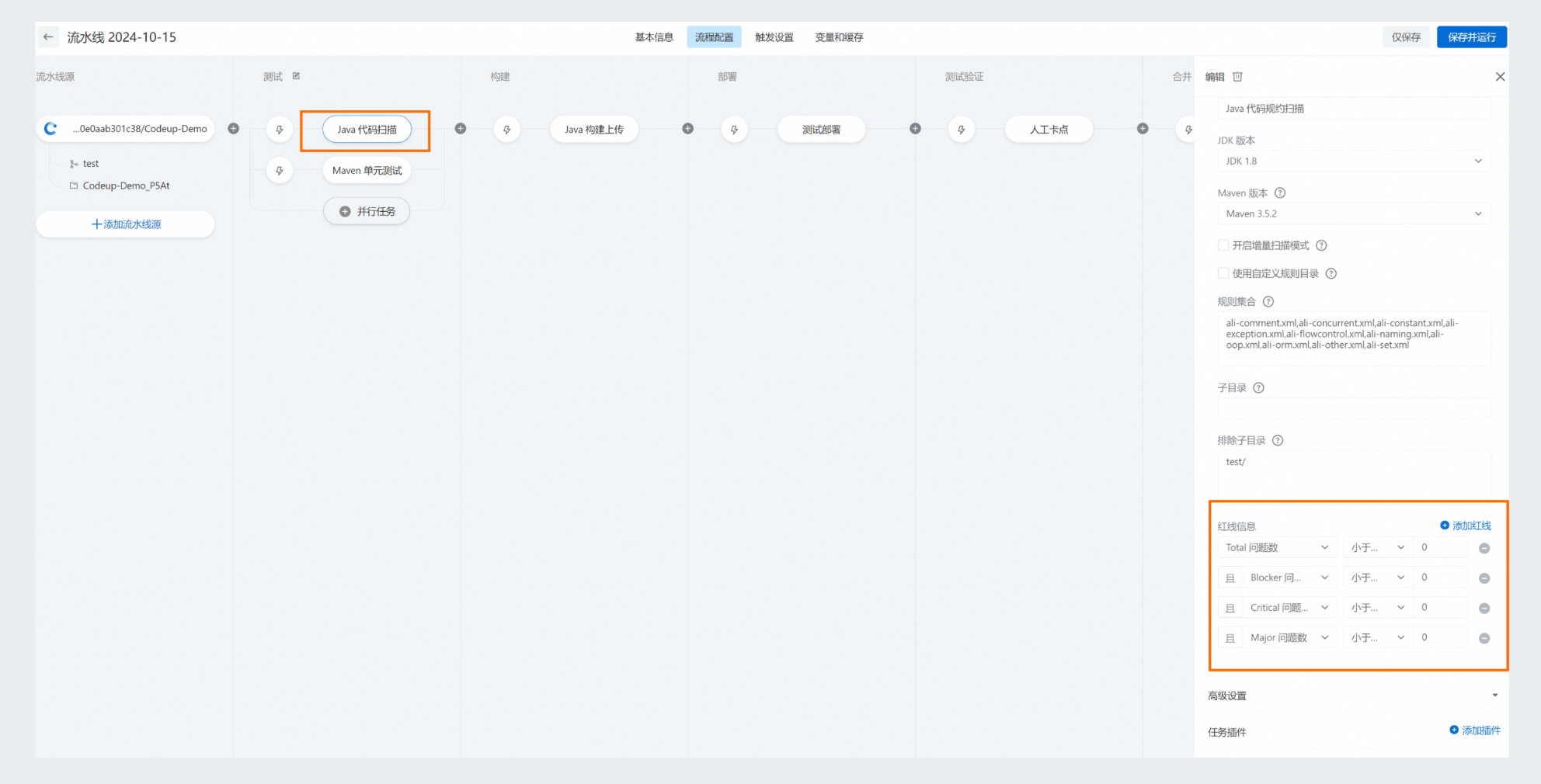Image resolution: width=1541 pixels, height=784 pixels.
Task: Go back using the left arrow icon
Action: click(48, 36)
